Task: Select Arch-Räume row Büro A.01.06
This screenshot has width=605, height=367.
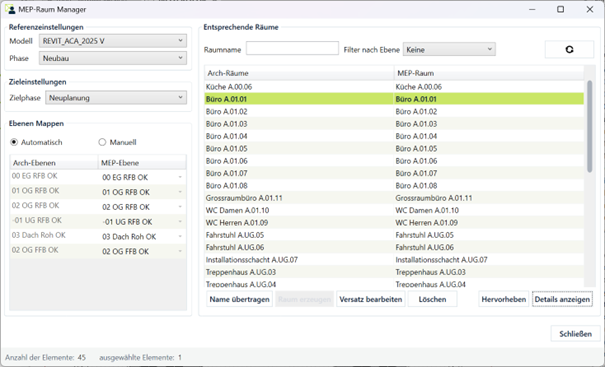Action: pyautogui.click(x=299, y=161)
